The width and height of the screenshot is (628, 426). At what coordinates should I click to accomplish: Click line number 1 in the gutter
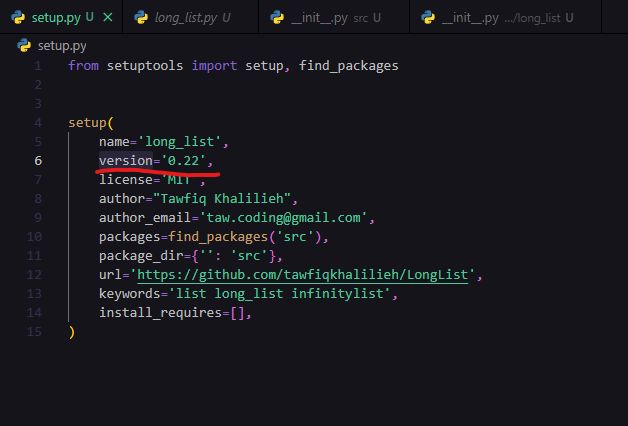pos(38,66)
